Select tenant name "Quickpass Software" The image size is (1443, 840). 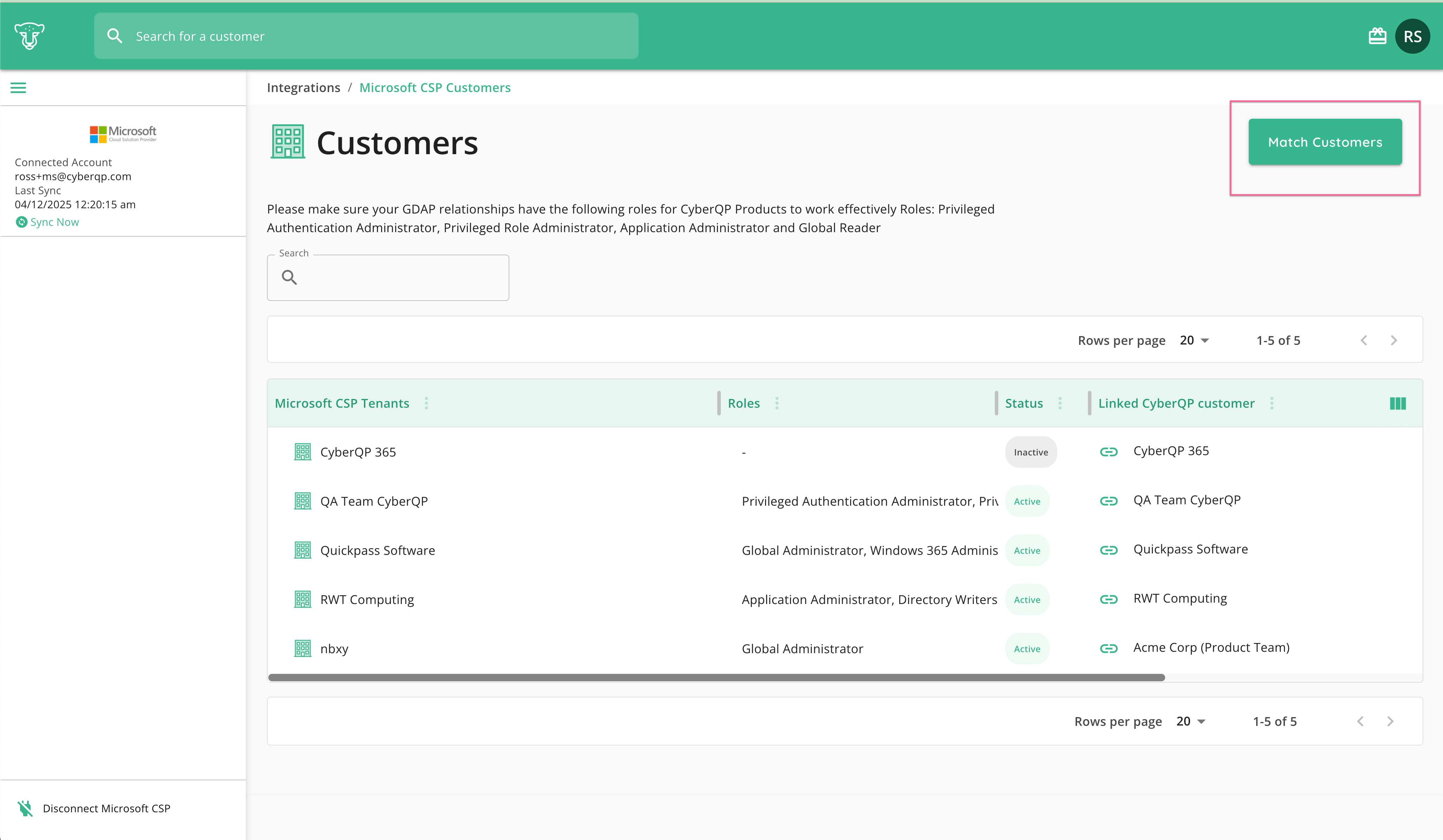pos(377,551)
